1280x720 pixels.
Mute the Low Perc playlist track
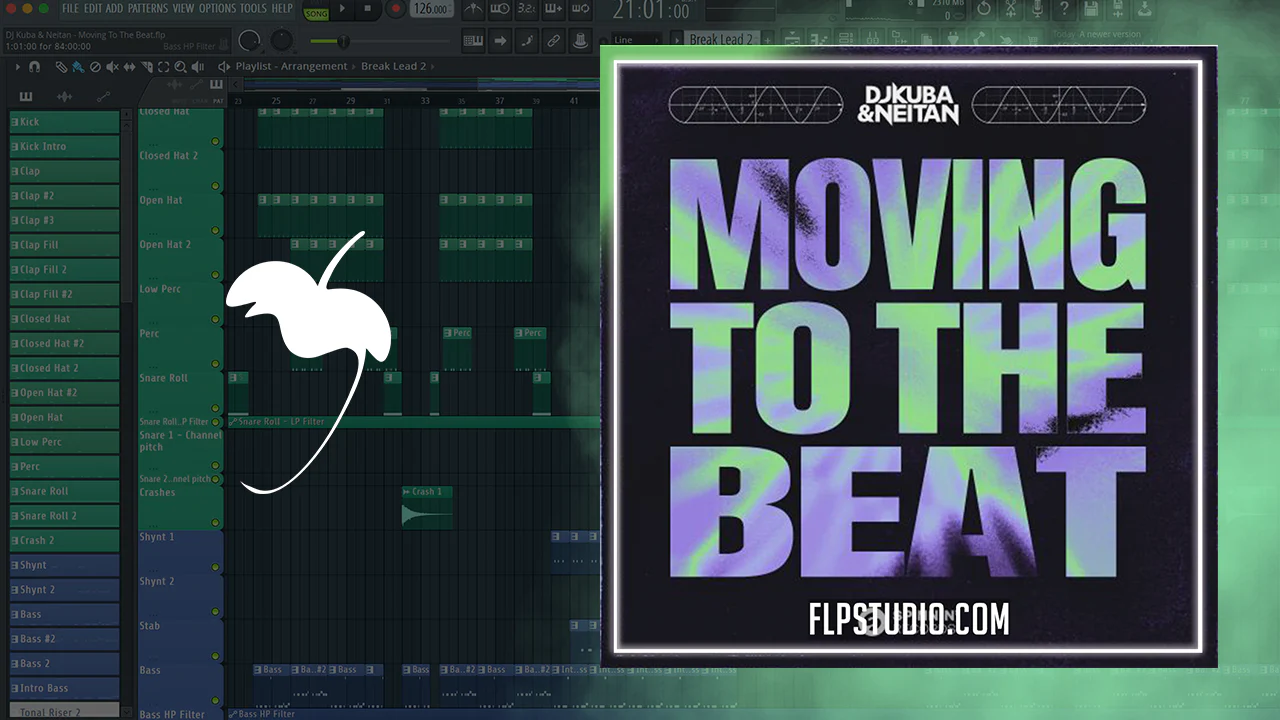click(215, 320)
